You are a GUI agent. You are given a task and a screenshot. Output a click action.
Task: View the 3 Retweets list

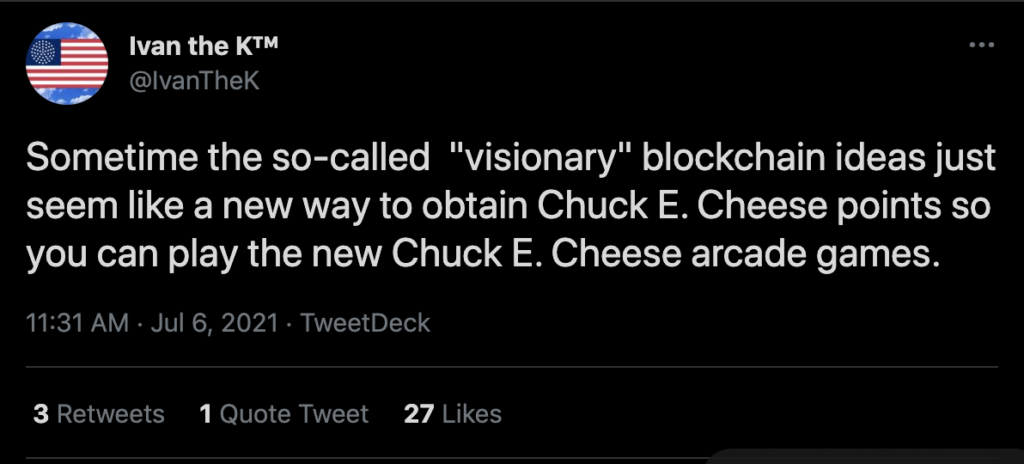pos(99,414)
